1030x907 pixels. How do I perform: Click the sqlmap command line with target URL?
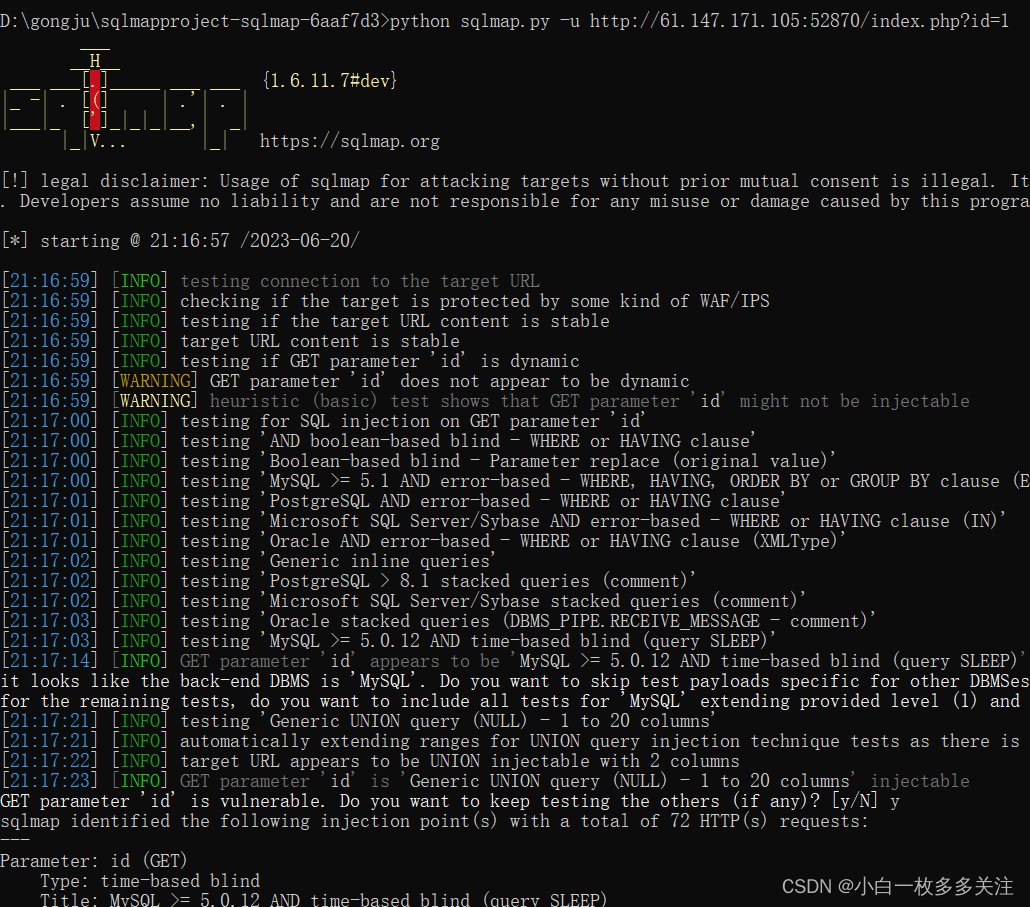pyautogui.click(x=504, y=21)
